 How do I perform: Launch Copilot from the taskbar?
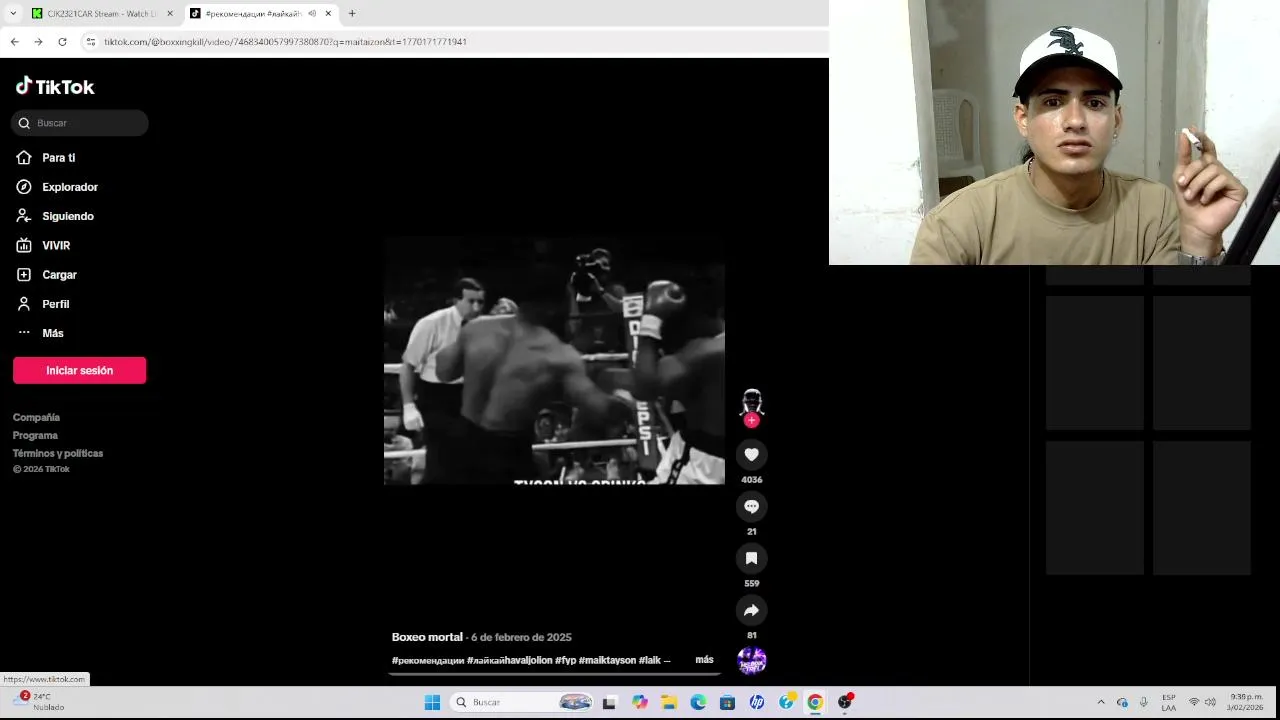click(x=640, y=702)
